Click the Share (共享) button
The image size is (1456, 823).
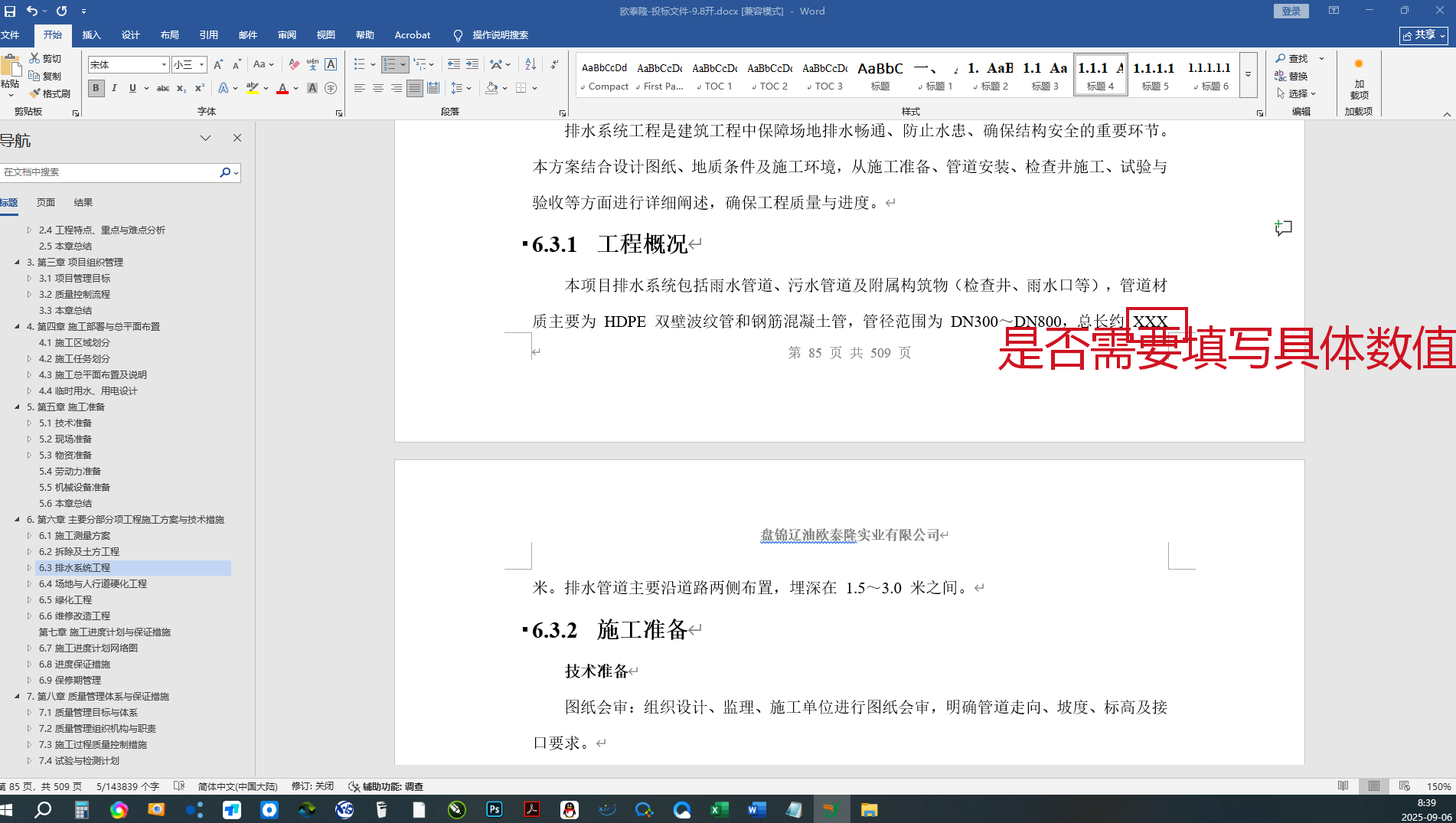pyautogui.click(x=1424, y=35)
